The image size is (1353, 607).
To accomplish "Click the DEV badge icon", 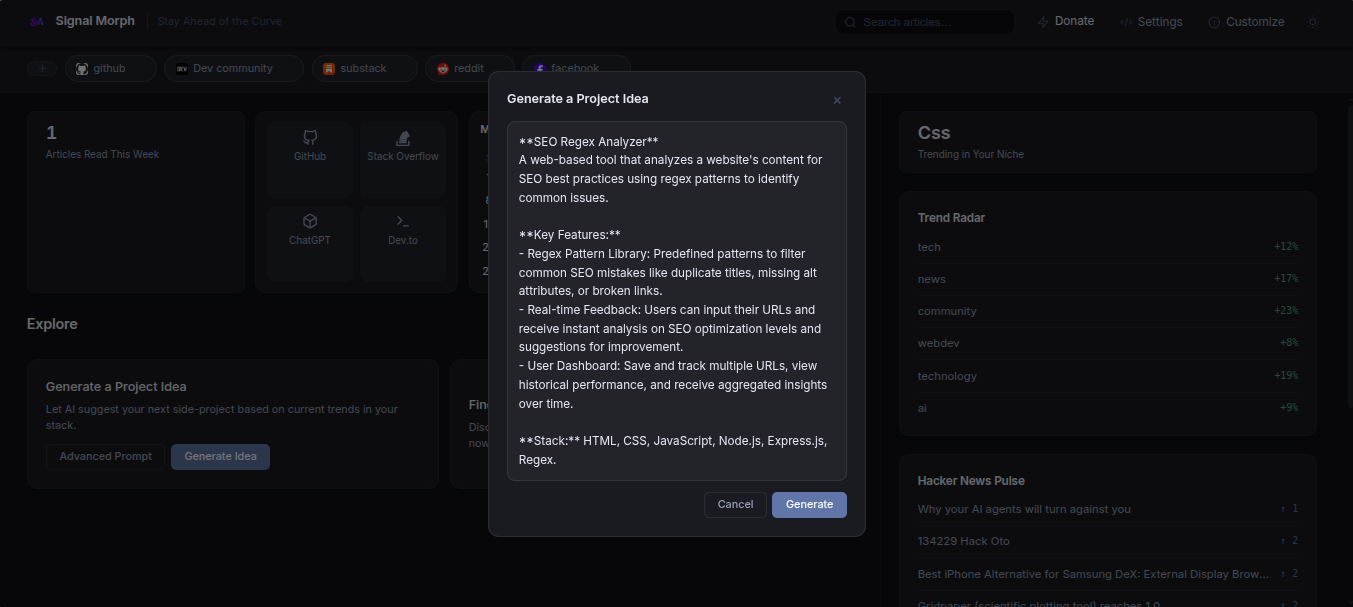I will (x=182, y=69).
